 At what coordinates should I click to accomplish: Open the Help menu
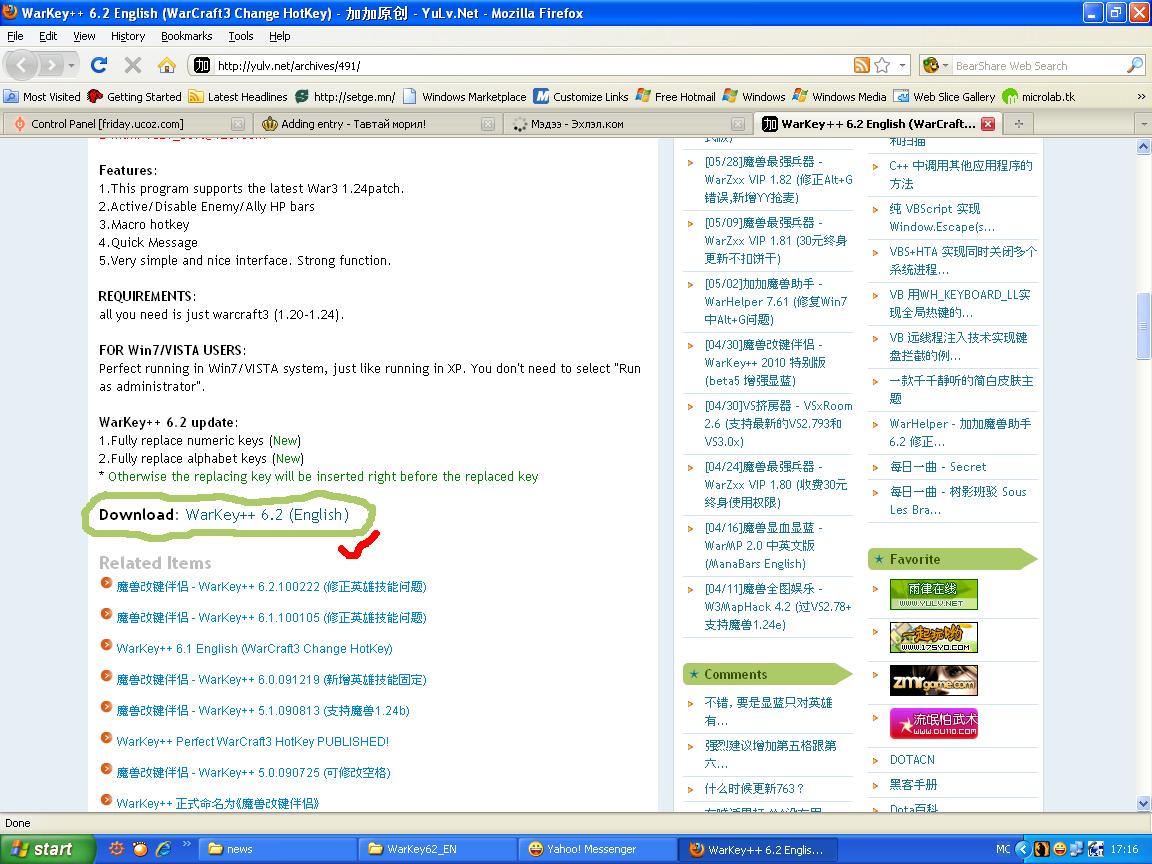click(279, 36)
